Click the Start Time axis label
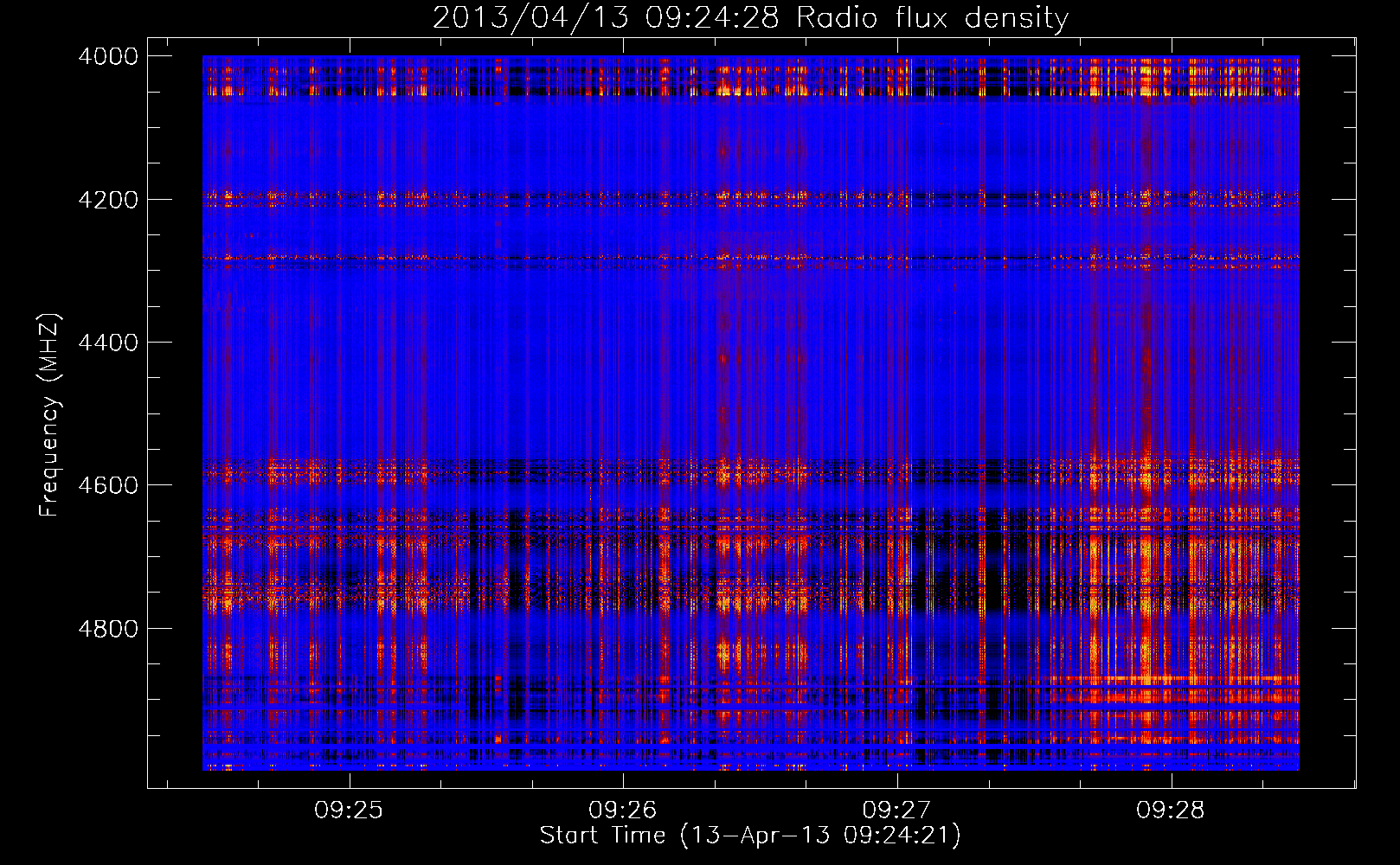 click(750, 835)
